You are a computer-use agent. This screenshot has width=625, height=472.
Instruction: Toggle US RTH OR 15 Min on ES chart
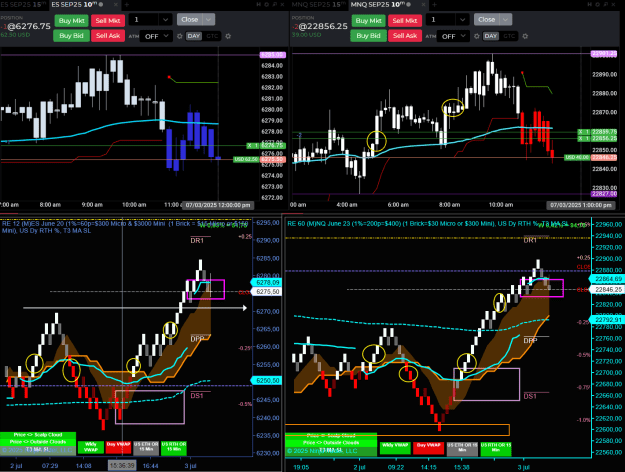point(174,447)
